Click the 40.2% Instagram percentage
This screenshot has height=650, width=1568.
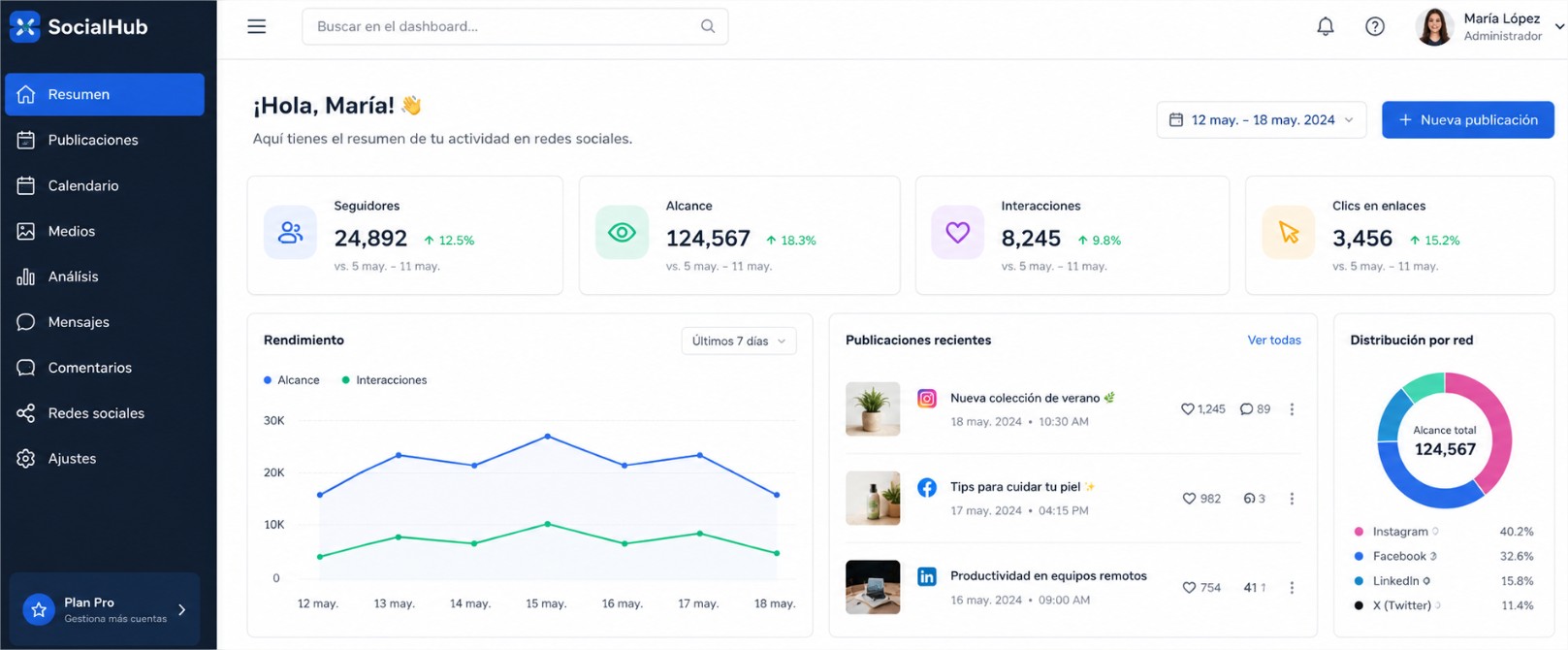(1517, 532)
